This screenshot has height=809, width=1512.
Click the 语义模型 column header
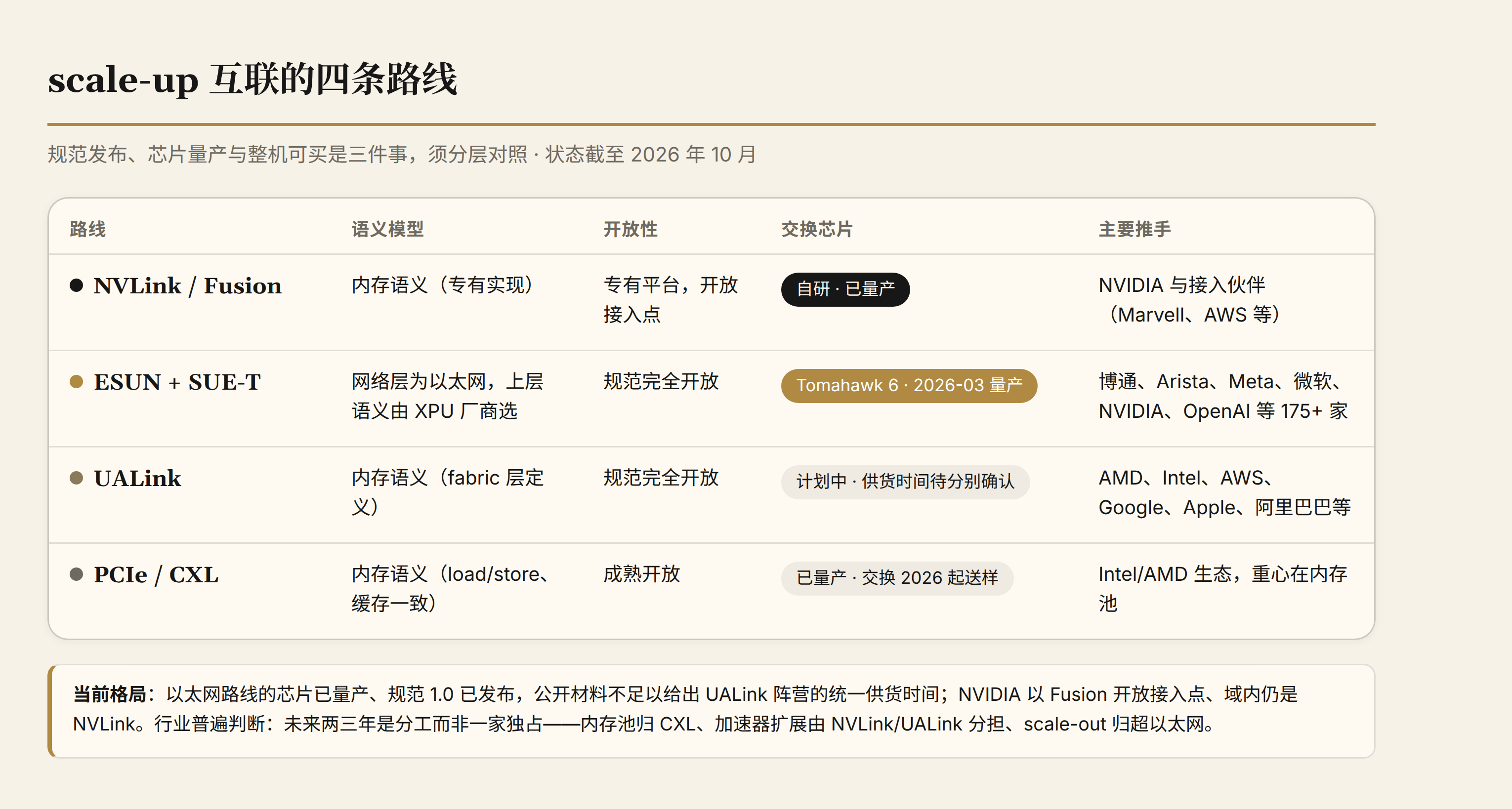point(387,229)
